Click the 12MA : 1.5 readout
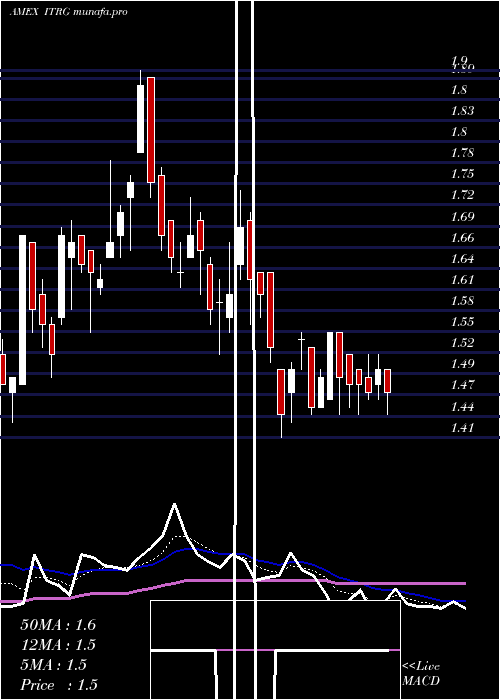The width and height of the screenshot is (500, 700). click(58, 645)
